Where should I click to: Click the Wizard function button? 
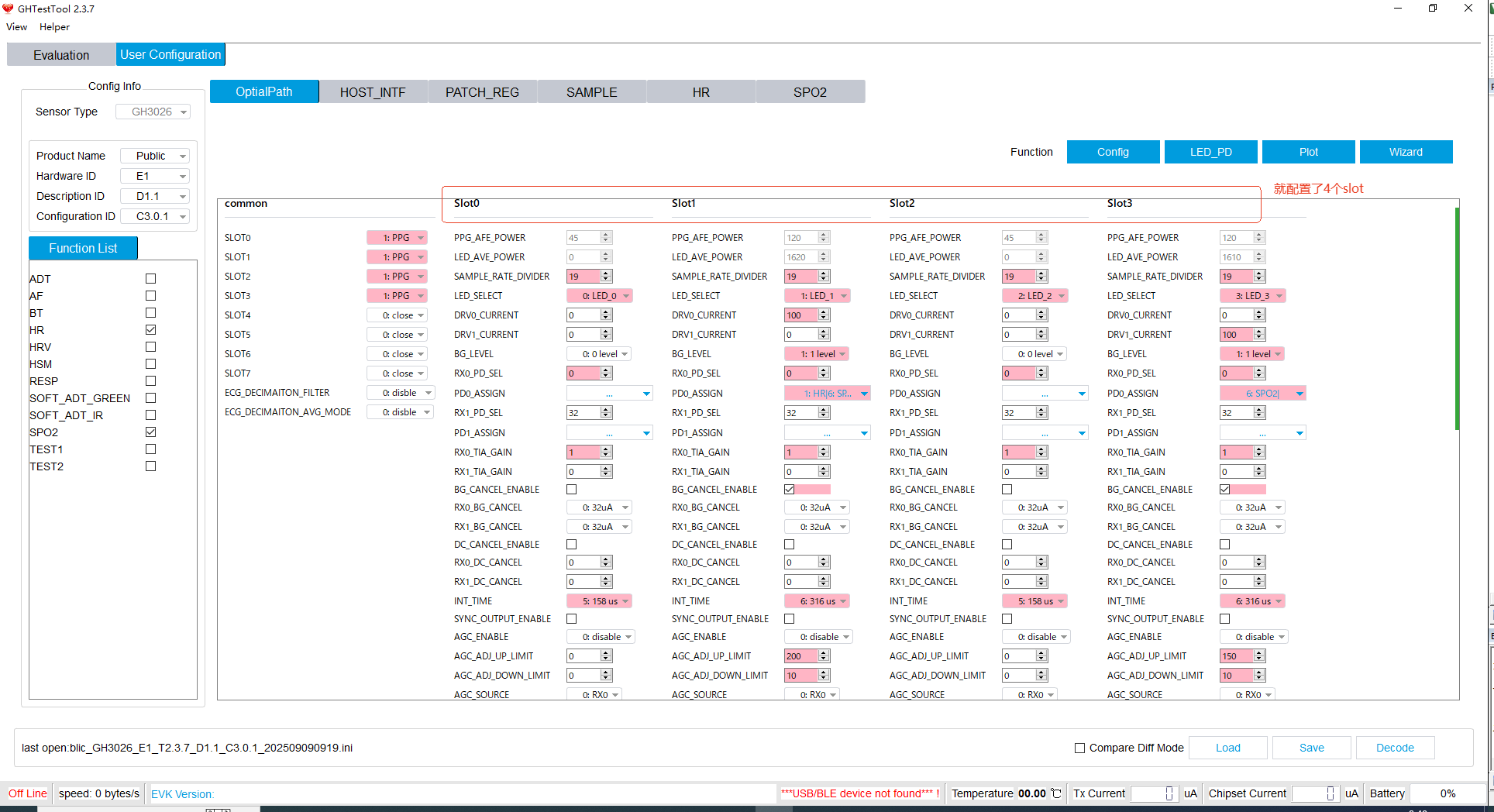(x=1406, y=152)
